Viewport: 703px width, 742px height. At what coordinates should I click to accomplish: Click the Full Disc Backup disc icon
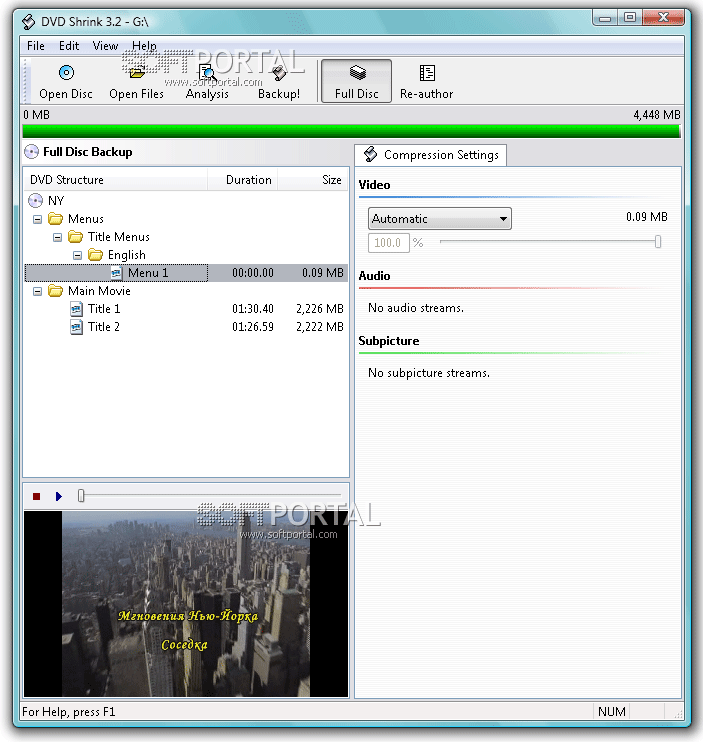tap(31, 152)
